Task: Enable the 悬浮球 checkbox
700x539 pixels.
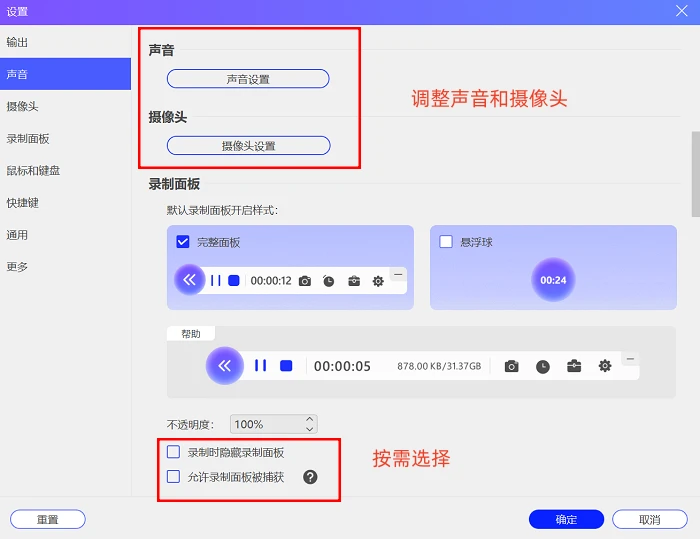Action: point(446,242)
